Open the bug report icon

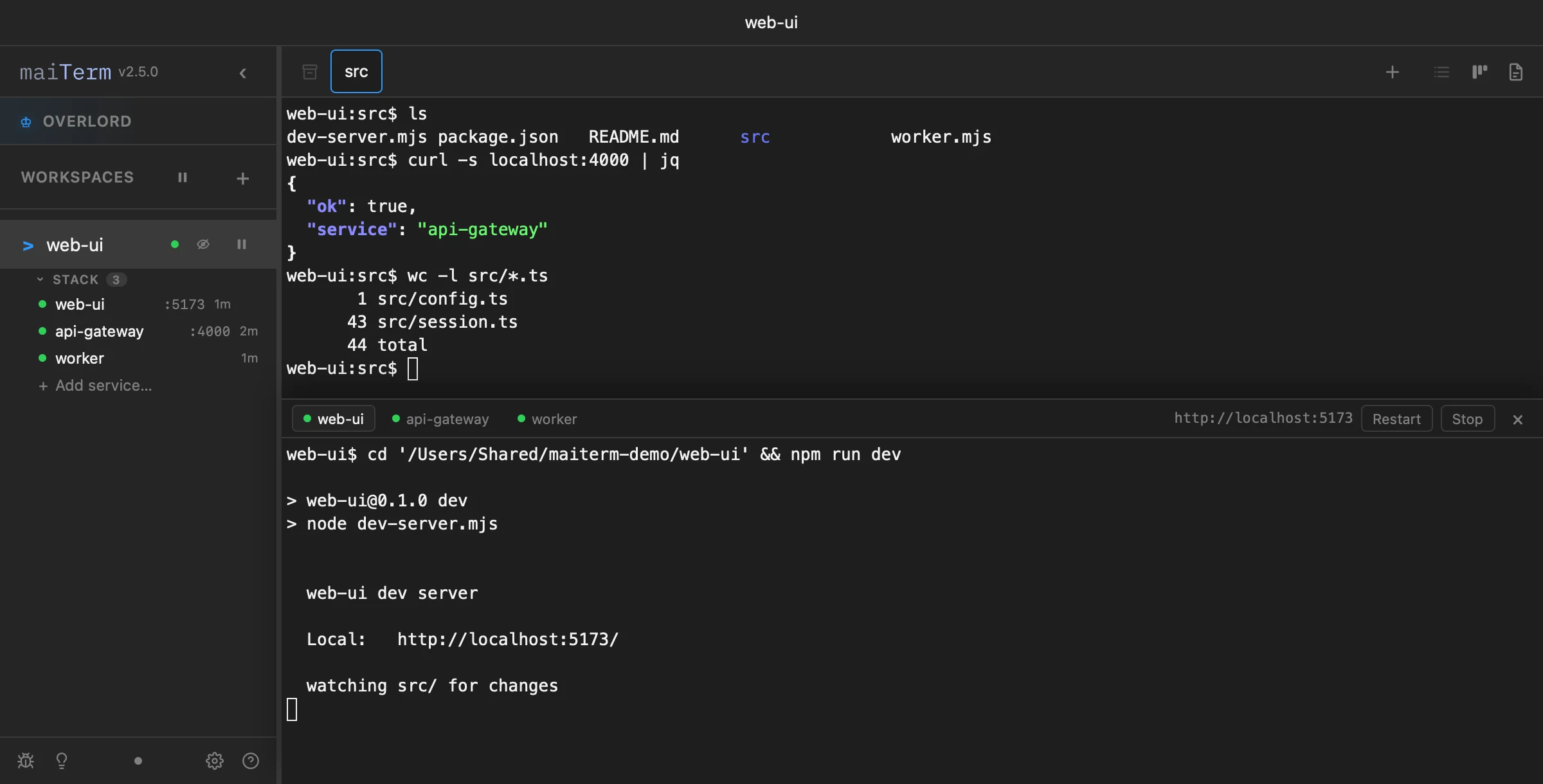point(26,761)
